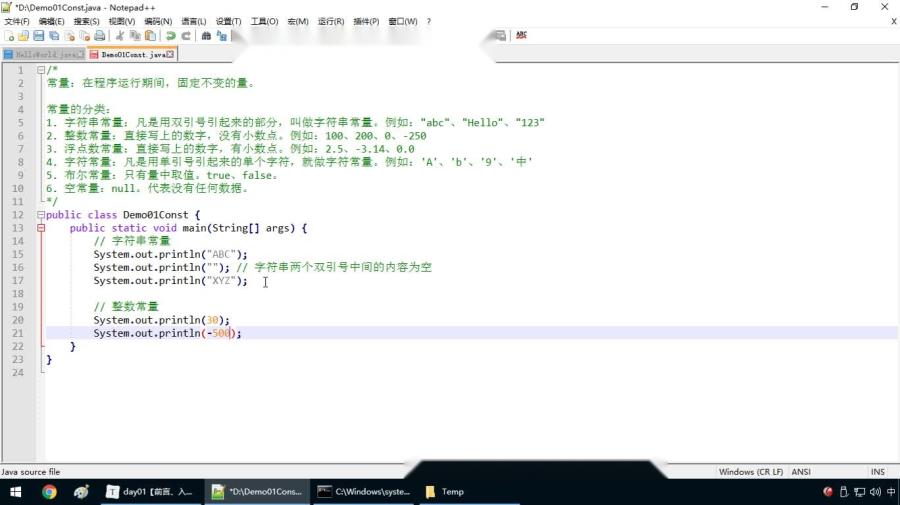Collapse the main method fold at line 13
This screenshot has width=900, height=505.
coord(41,228)
